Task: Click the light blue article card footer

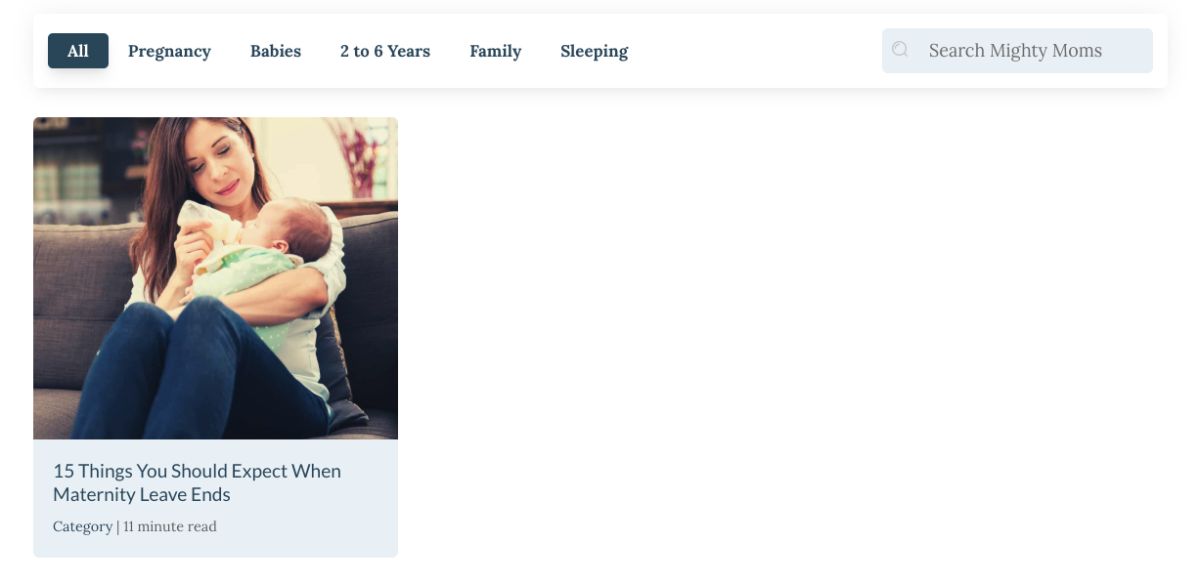Action: 215,498
